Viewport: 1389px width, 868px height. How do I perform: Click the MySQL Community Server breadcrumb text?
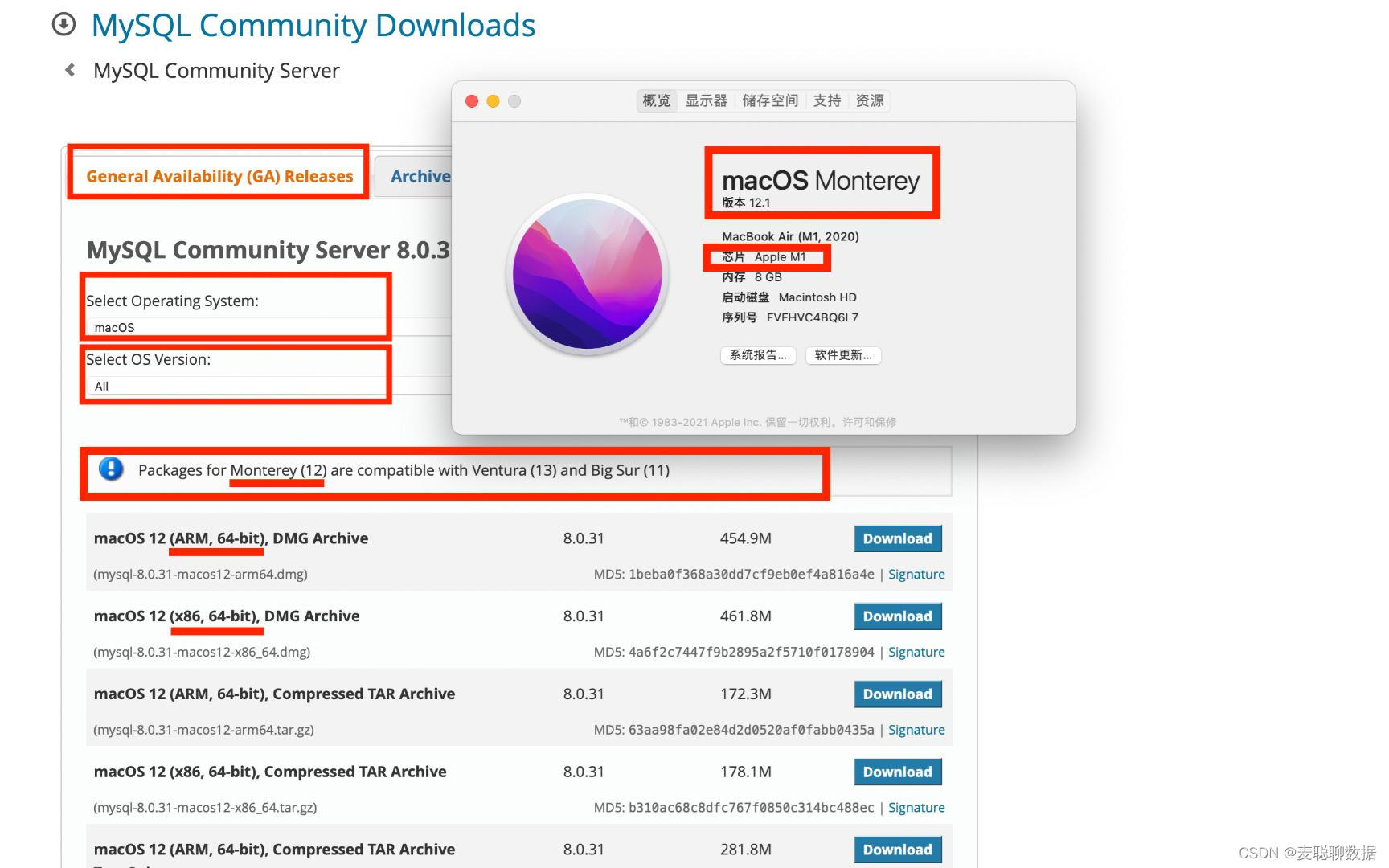click(216, 71)
